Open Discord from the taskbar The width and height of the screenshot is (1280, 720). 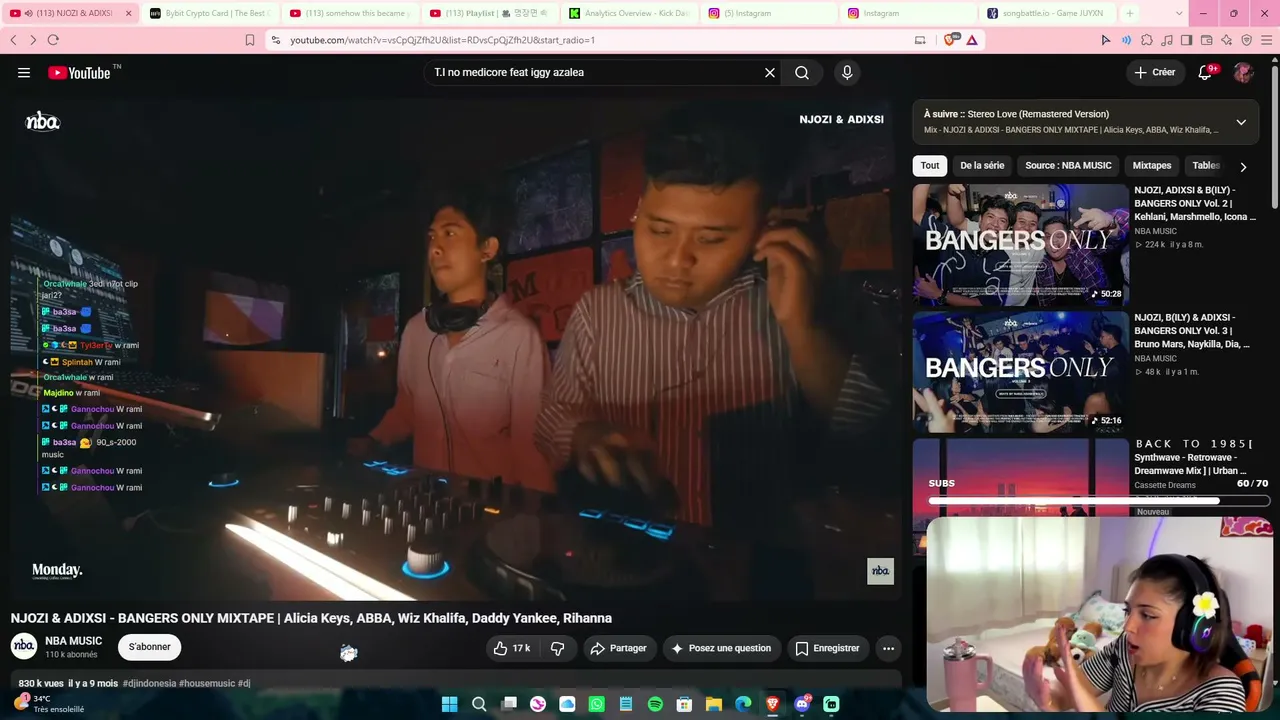point(802,704)
